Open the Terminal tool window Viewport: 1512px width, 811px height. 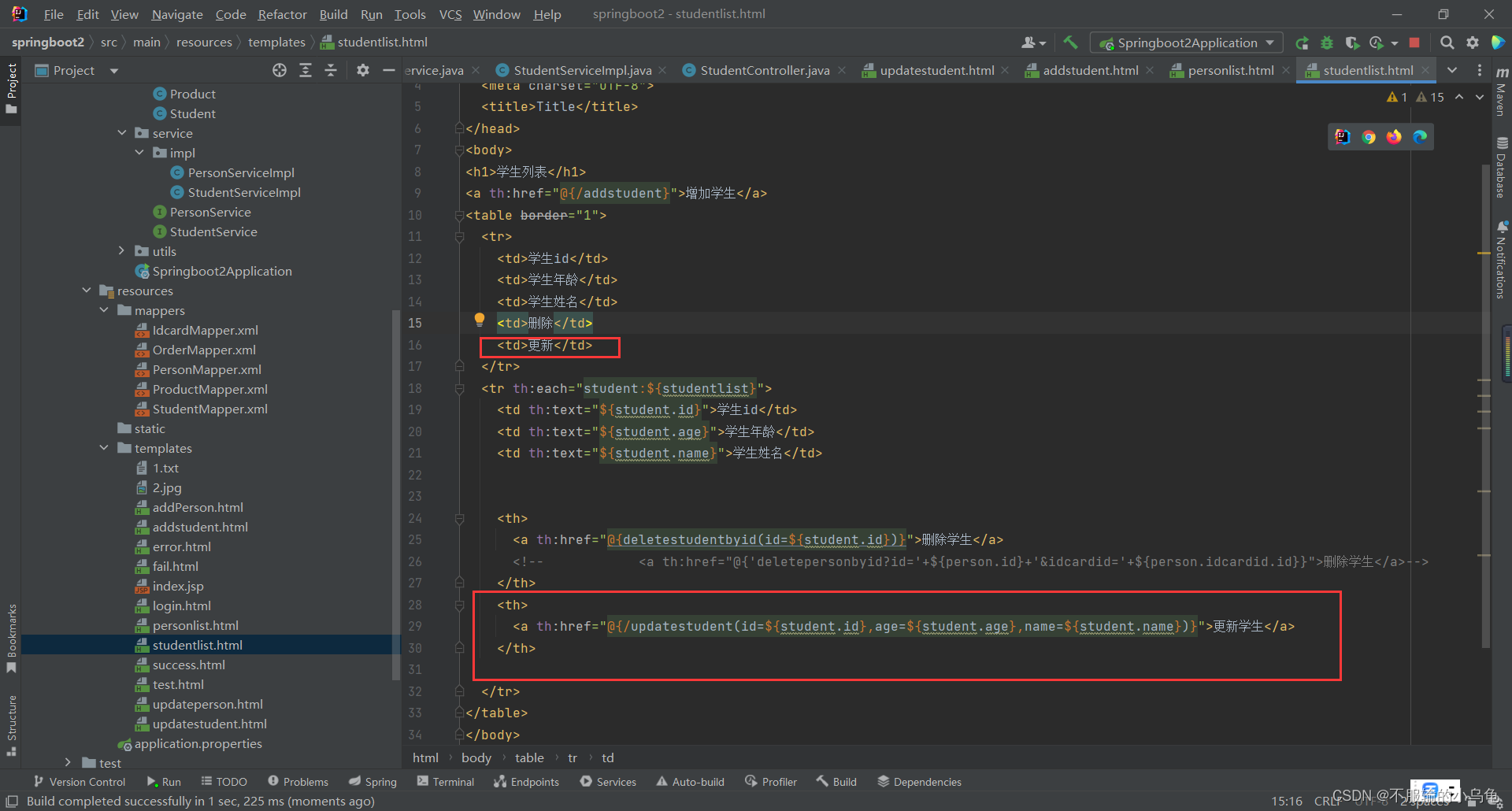click(446, 782)
